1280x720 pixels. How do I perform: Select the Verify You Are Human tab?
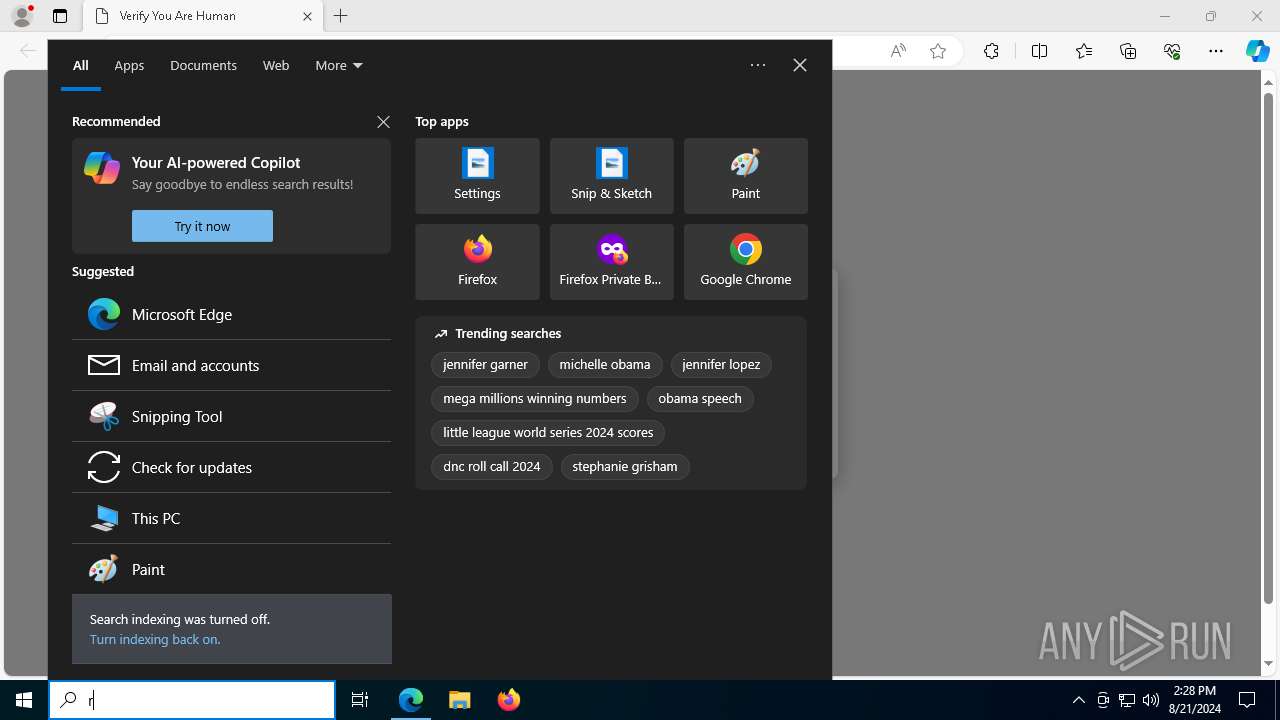201,16
